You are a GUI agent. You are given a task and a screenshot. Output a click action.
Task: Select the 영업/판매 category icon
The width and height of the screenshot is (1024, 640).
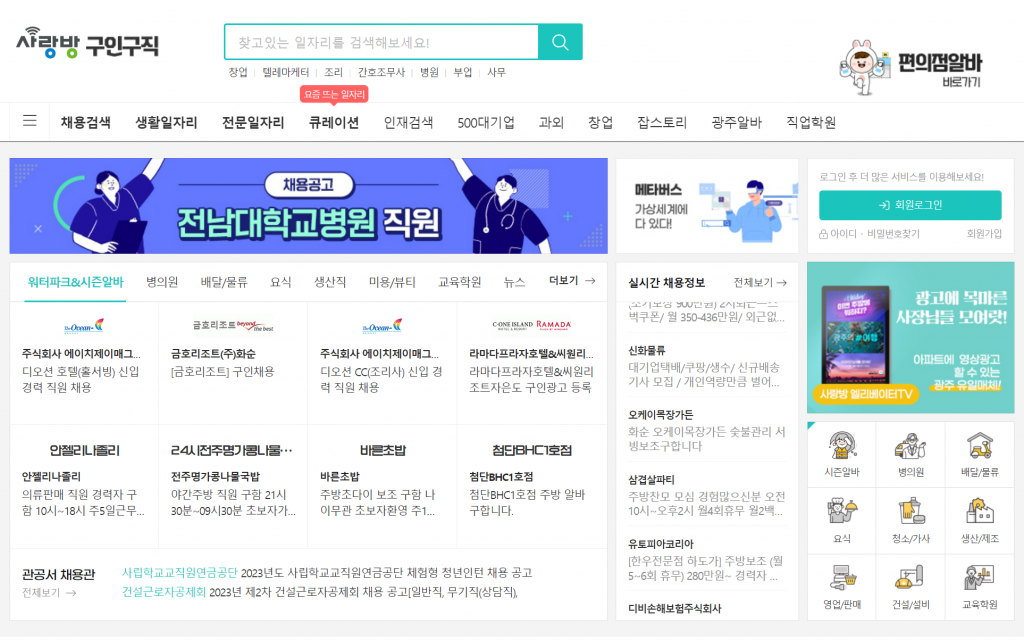point(842,587)
